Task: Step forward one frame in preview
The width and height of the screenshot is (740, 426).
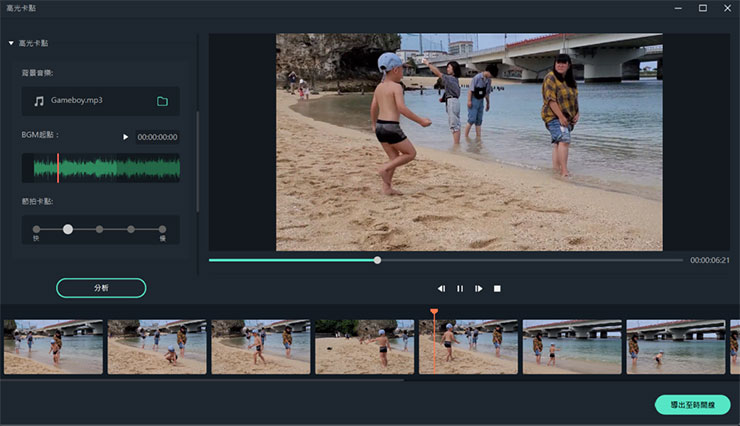Action: click(479, 288)
